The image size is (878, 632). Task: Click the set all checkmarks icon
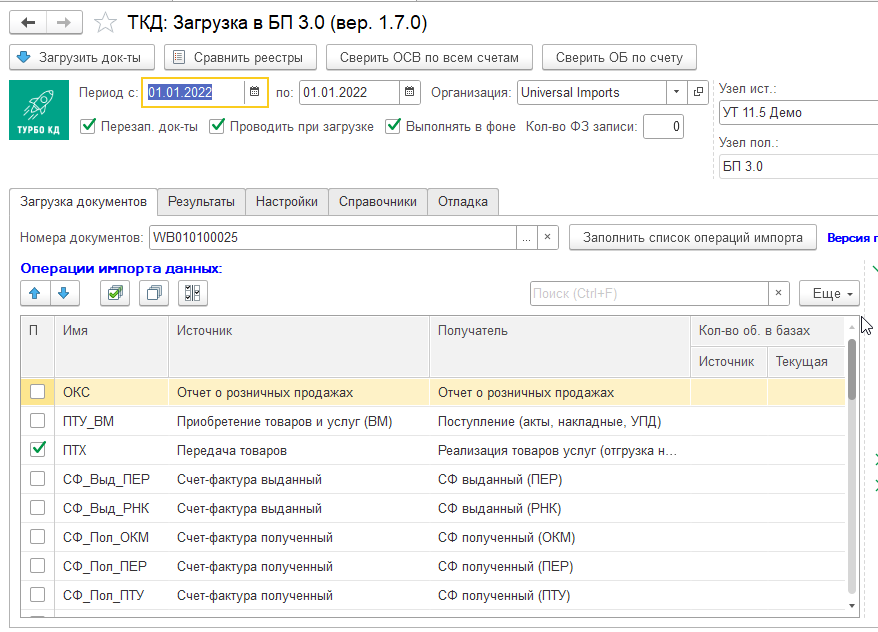114,293
